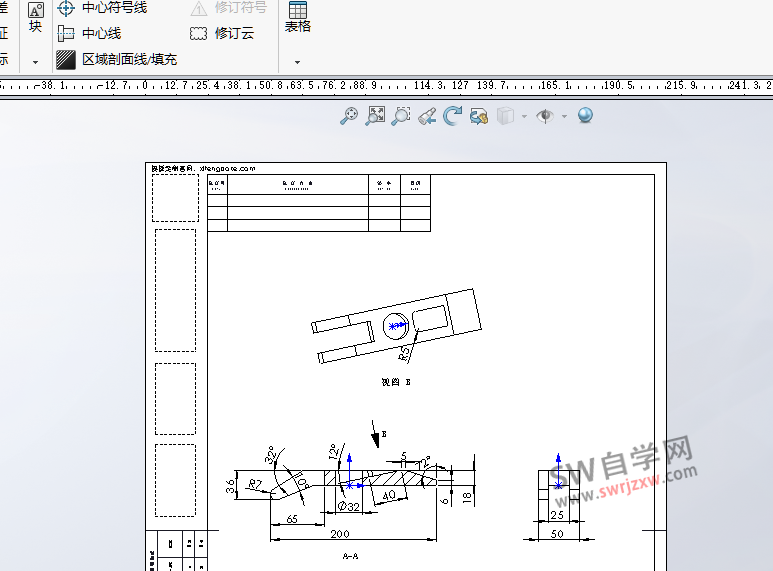Open the Display Style dropdown arrow
The image size is (773, 571).
[524, 117]
